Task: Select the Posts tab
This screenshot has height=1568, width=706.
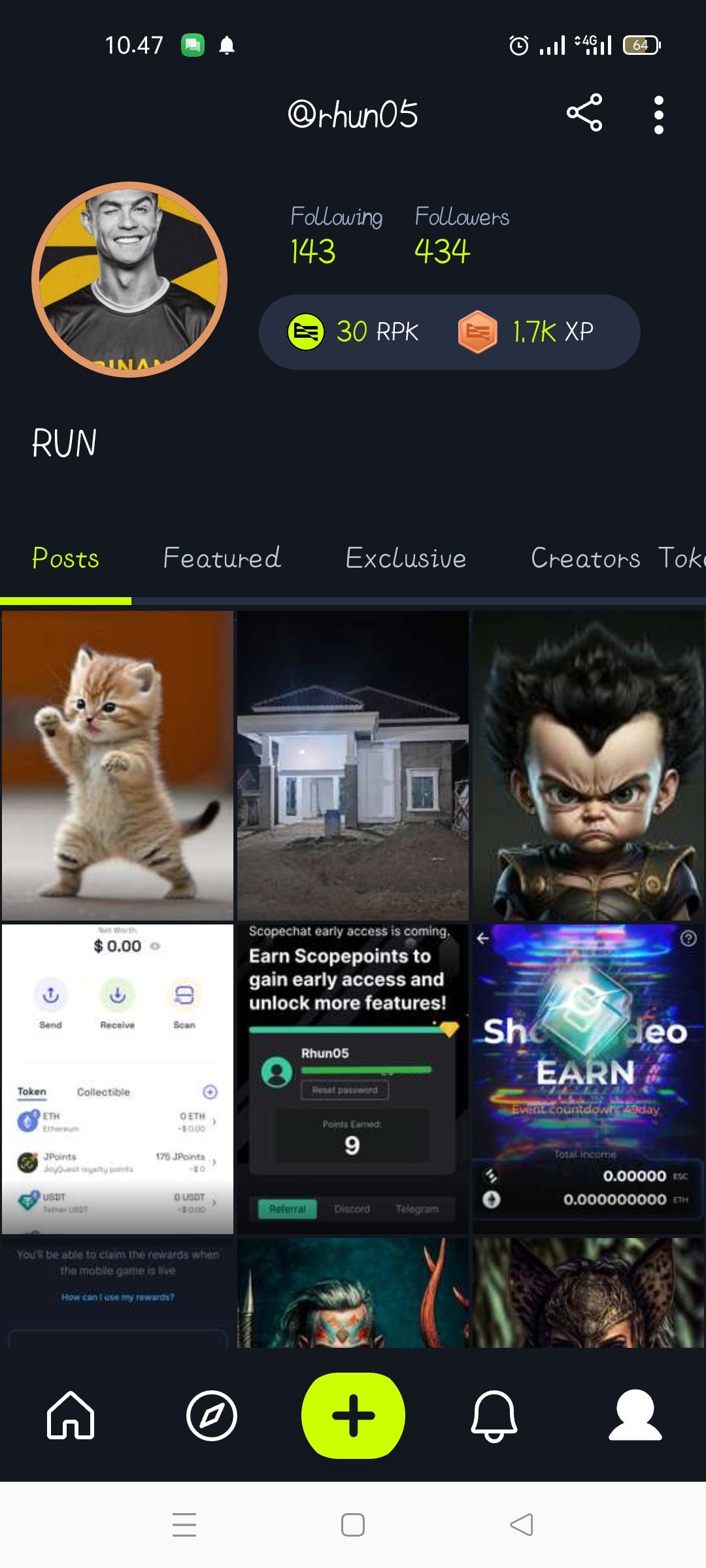Action: (x=65, y=558)
